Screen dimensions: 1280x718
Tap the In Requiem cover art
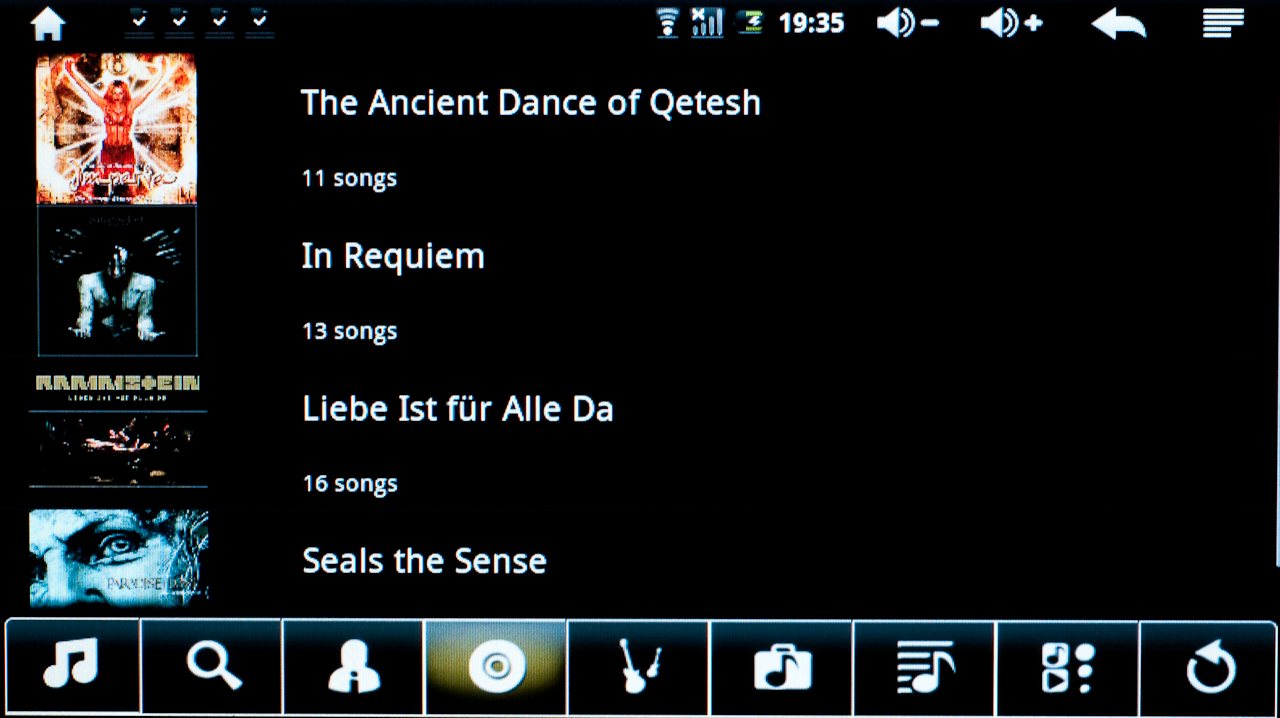click(x=117, y=282)
